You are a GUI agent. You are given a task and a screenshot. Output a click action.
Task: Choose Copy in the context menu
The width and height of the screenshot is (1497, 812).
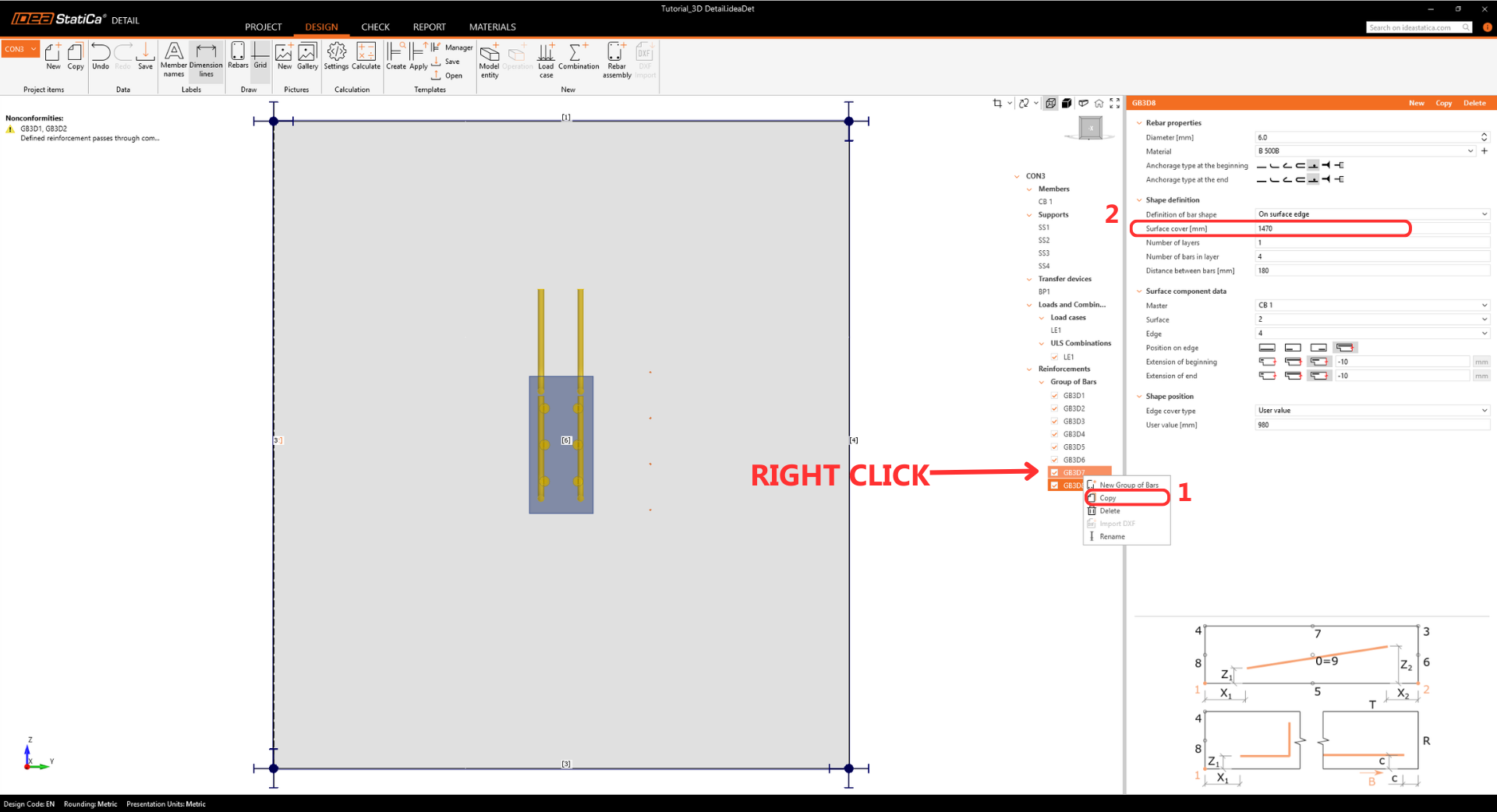point(1127,498)
